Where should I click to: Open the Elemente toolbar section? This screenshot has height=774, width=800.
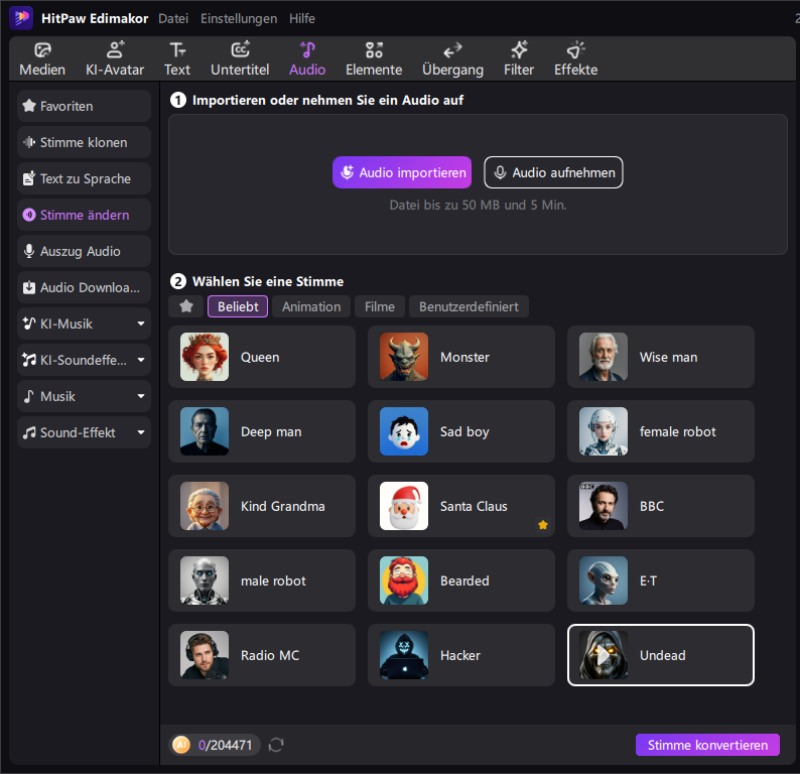373,59
